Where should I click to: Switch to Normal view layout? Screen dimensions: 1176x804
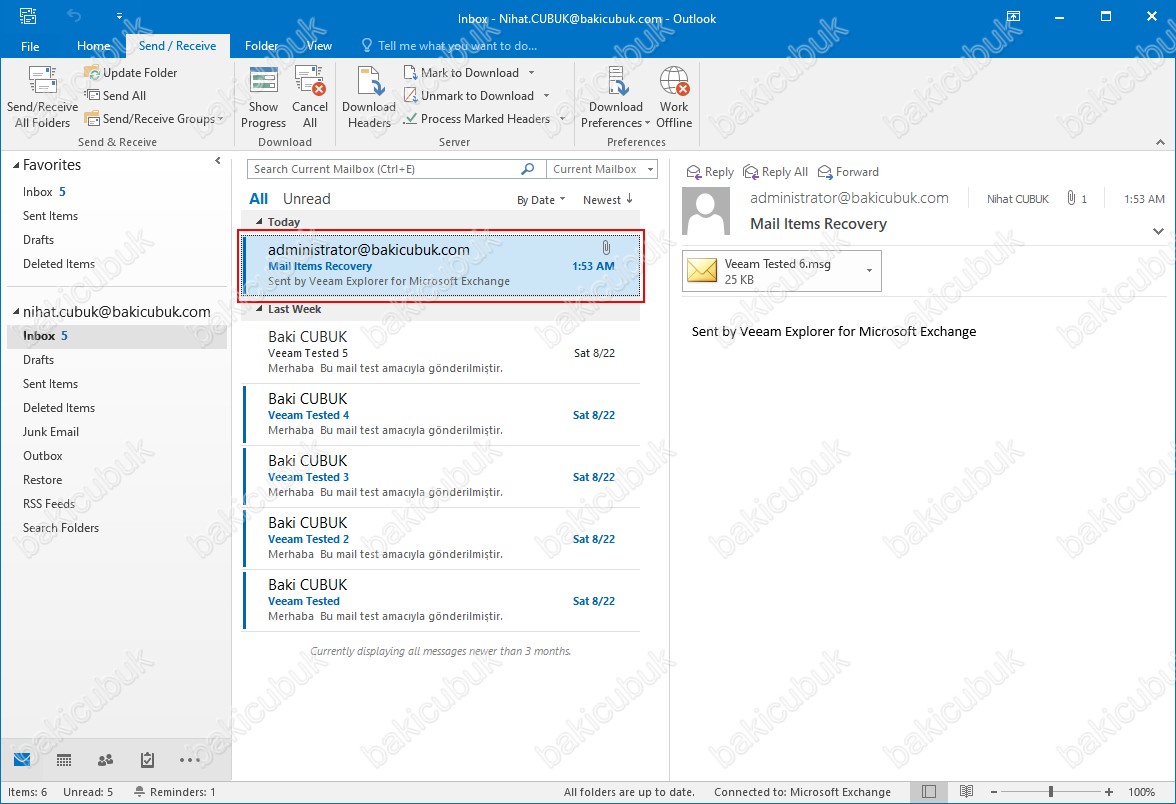928,791
